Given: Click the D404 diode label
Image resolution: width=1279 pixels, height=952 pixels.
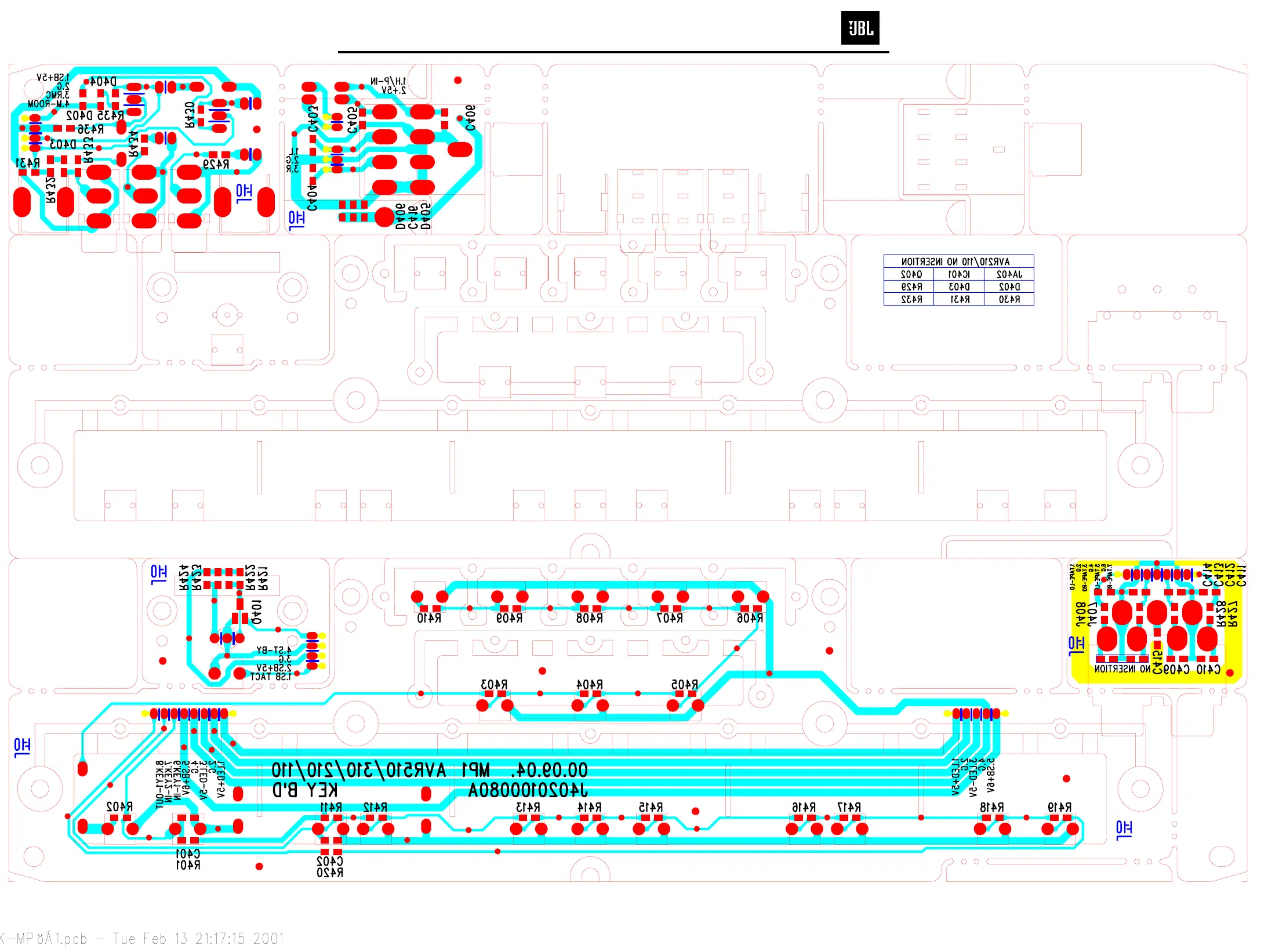Looking at the screenshot, I should tap(103, 82).
